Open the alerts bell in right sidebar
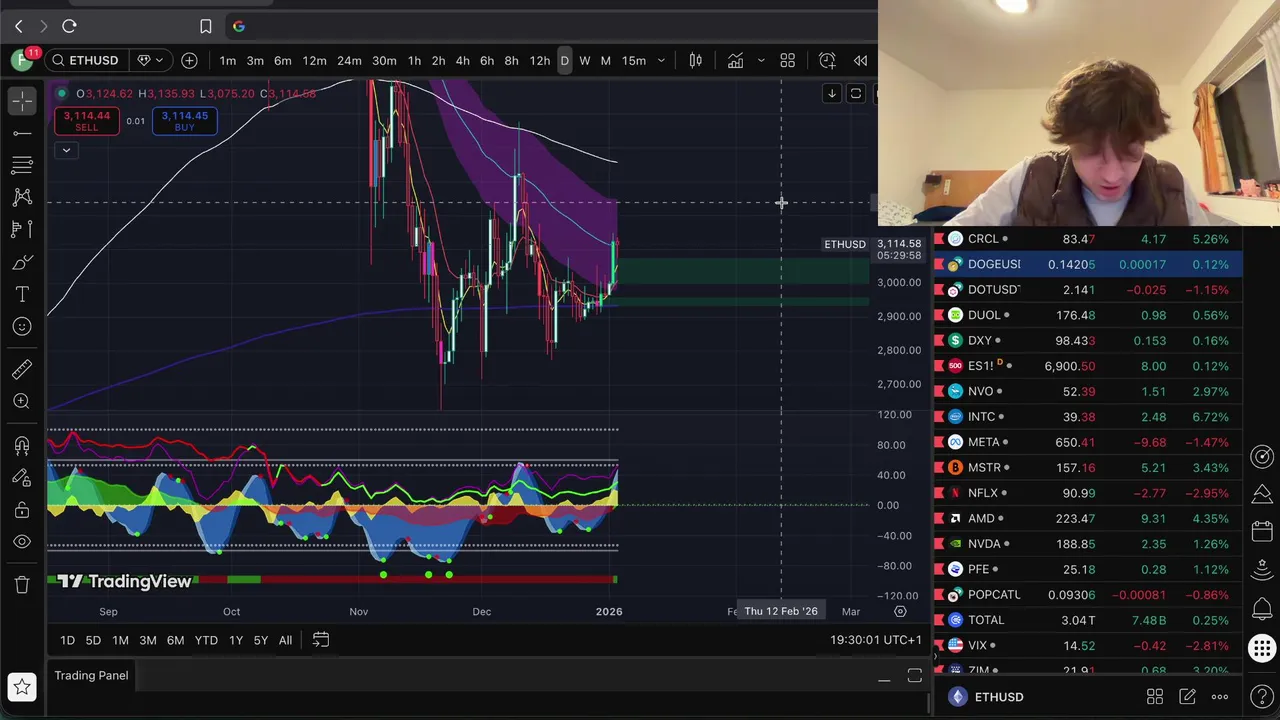Image resolution: width=1280 pixels, height=720 pixels. click(1262, 609)
